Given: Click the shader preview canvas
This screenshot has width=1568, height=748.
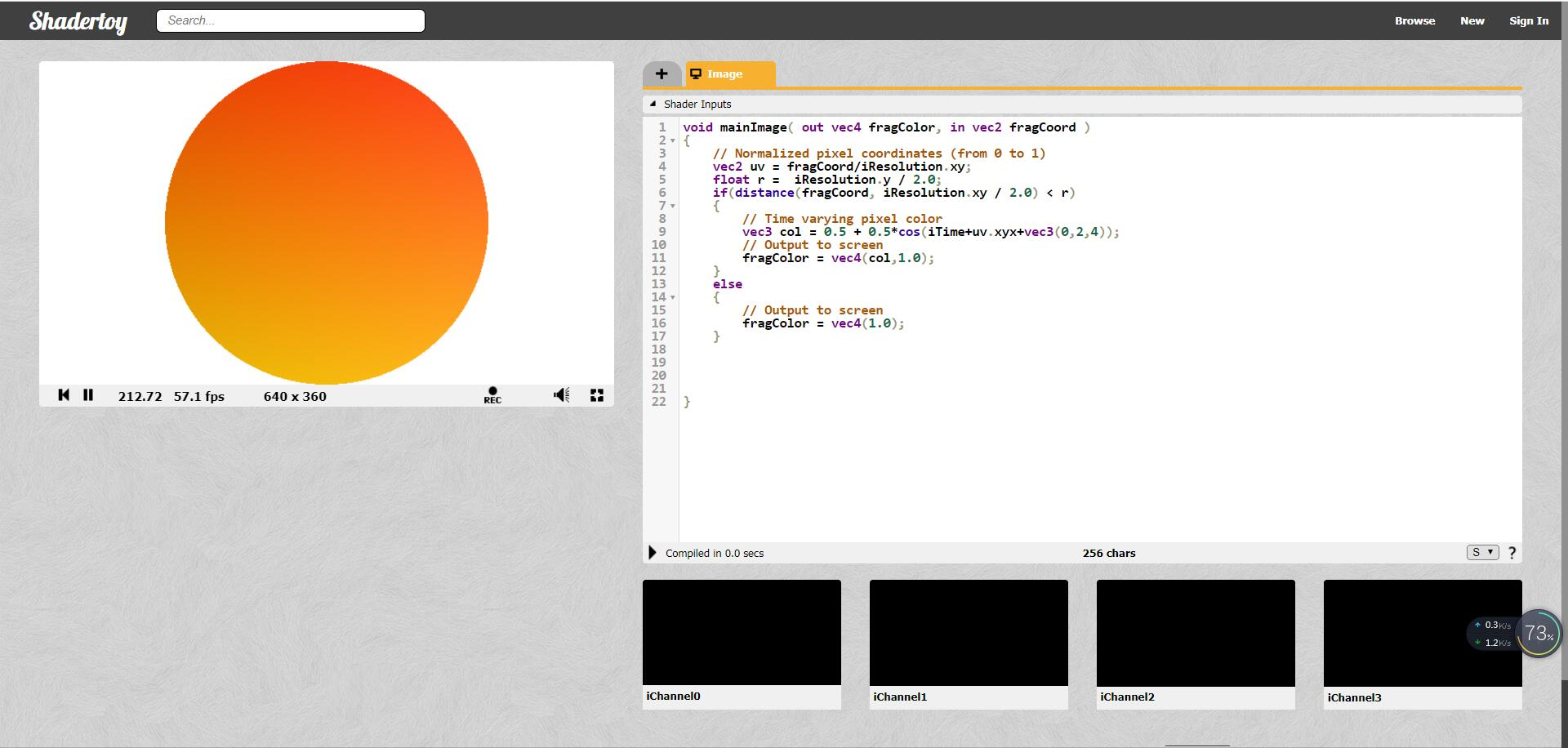Looking at the screenshot, I should [x=327, y=222].
